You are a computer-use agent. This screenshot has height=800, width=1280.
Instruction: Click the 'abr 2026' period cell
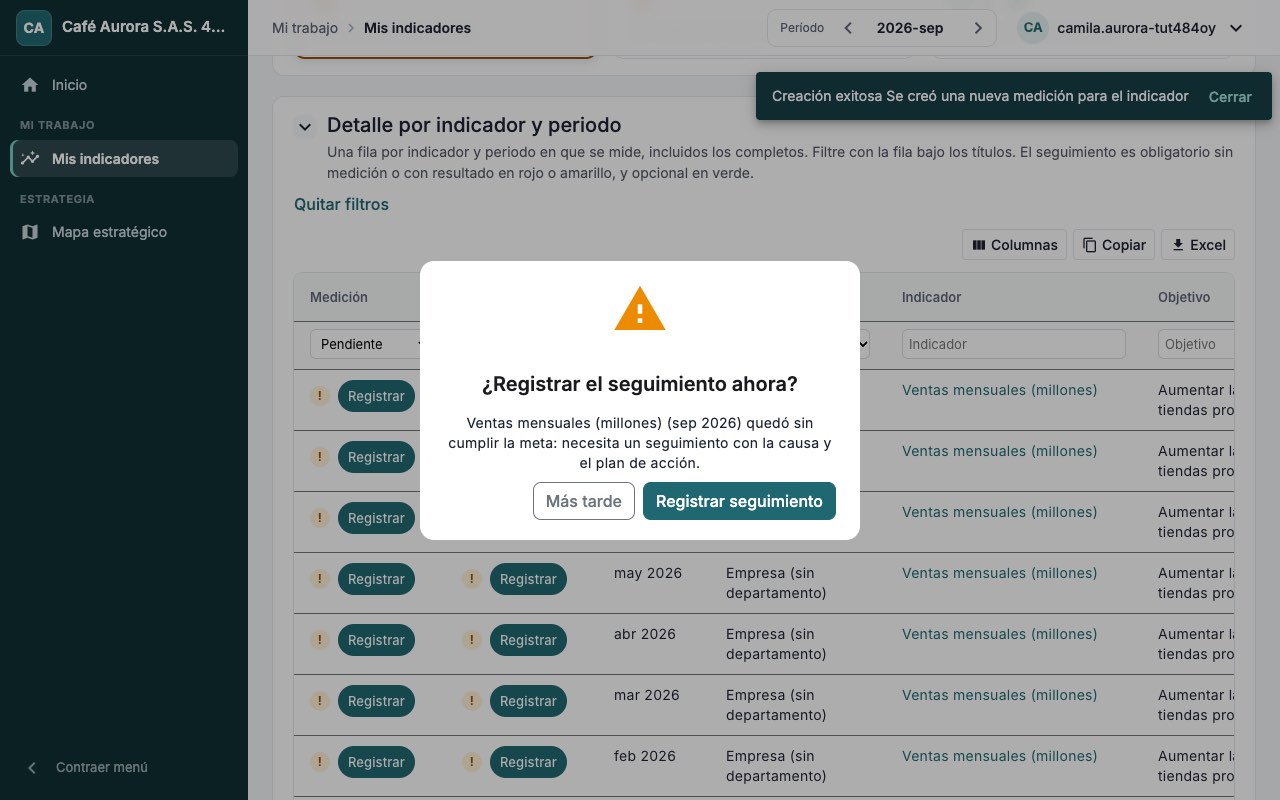(645, 634)
